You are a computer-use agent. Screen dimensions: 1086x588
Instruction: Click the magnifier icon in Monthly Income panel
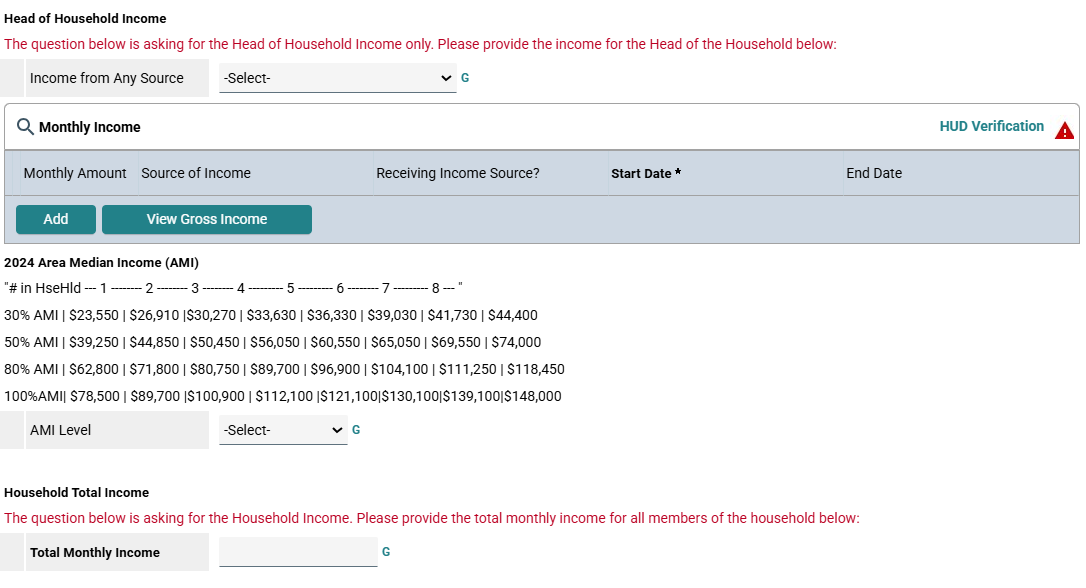click(x=26, y=127)
